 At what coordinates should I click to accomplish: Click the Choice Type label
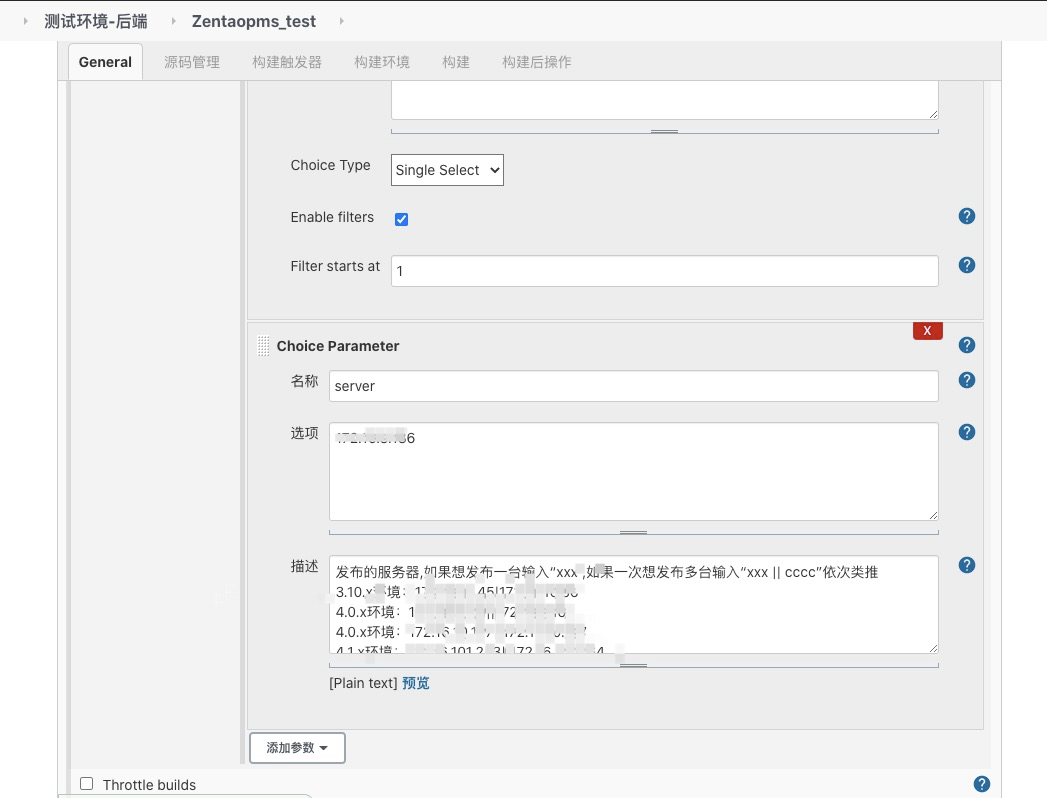(331, 165)
